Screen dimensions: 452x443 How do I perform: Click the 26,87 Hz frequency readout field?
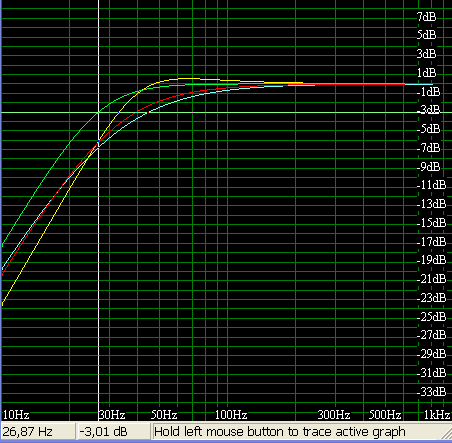point(38,432)
